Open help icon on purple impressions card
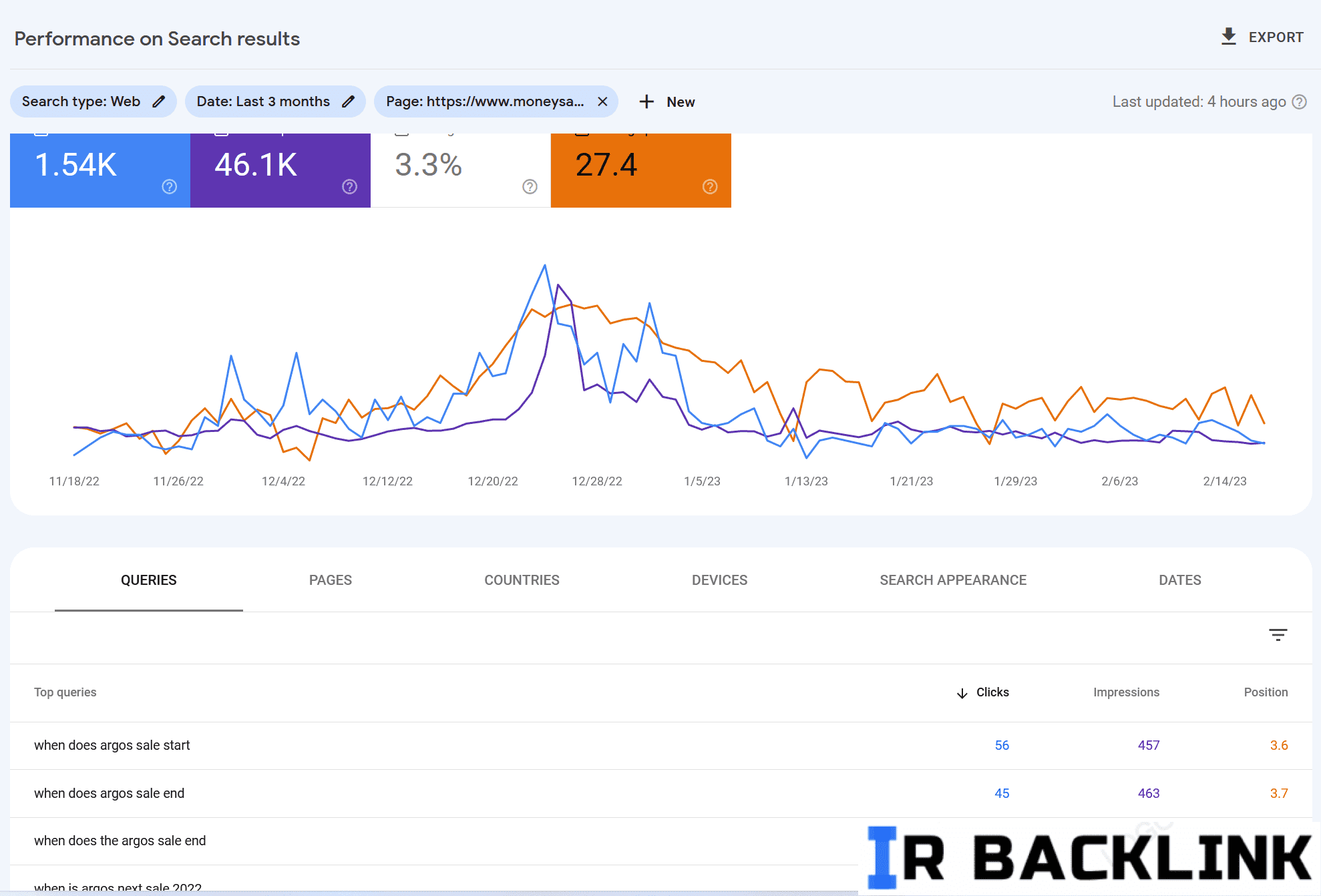The height and width of the screenshot is (896, 1321). click(x=349, y=186)
